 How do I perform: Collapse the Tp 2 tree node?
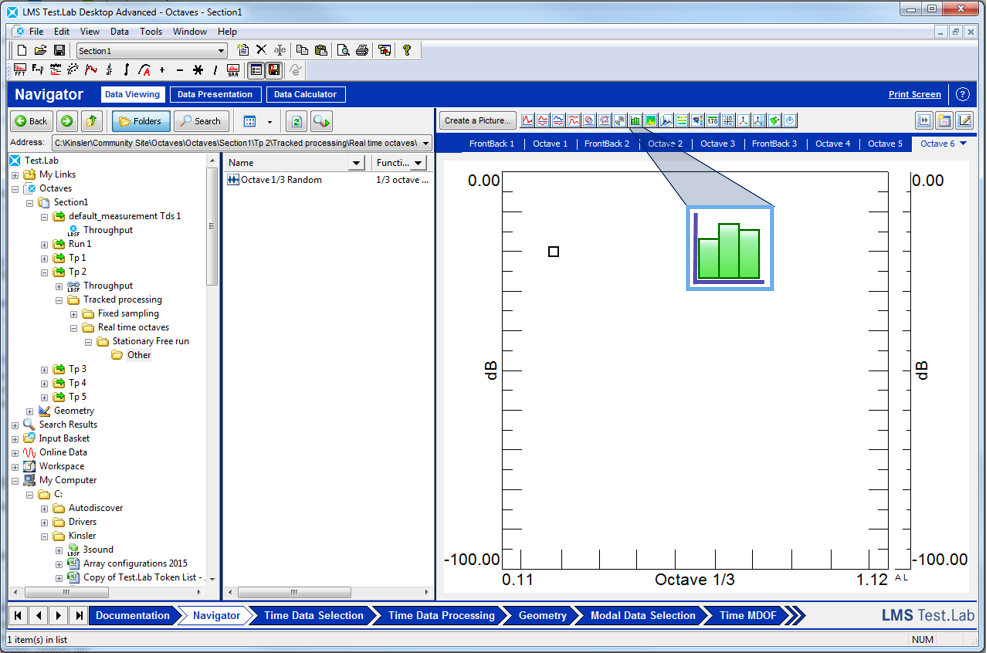(x=44, y=272)
